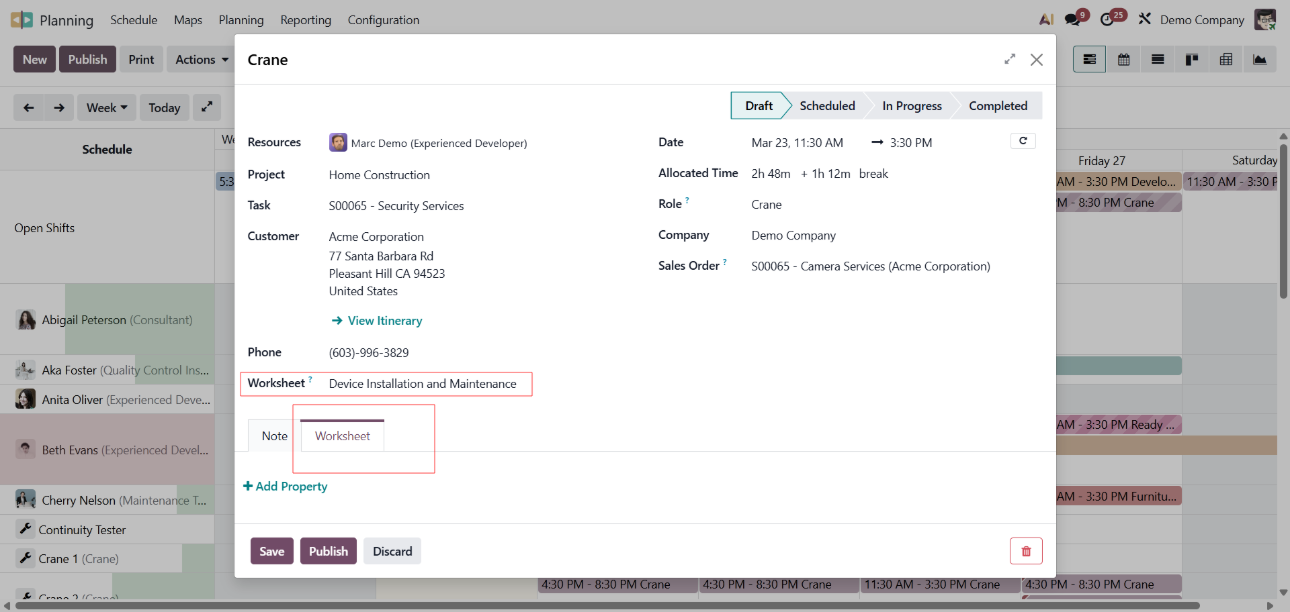Viewport: 1290px width, 612px height.
Task: Switch to the pivot table view icon
Action: [x=1226, y=60]
